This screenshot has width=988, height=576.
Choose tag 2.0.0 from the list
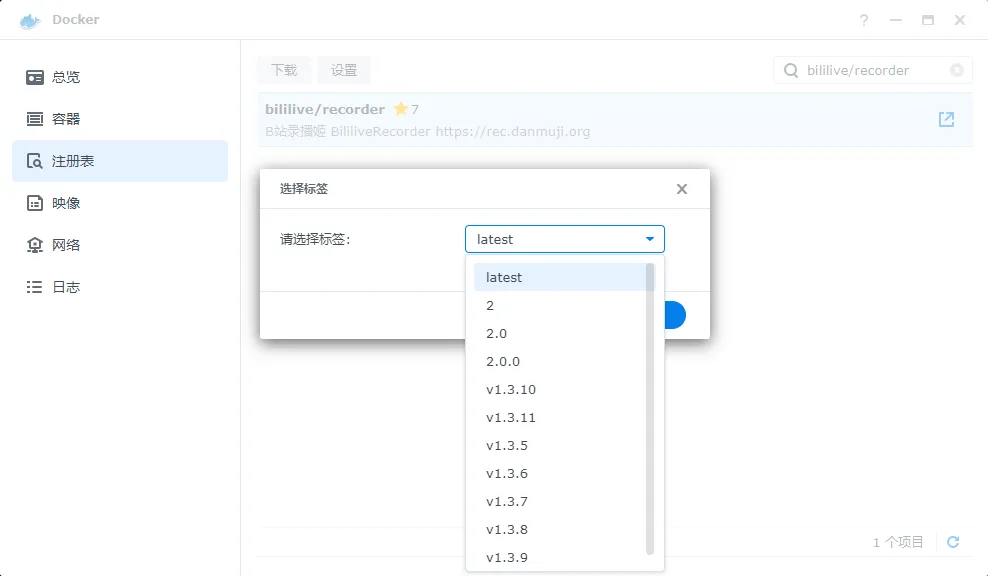click(x=560, y=362)
